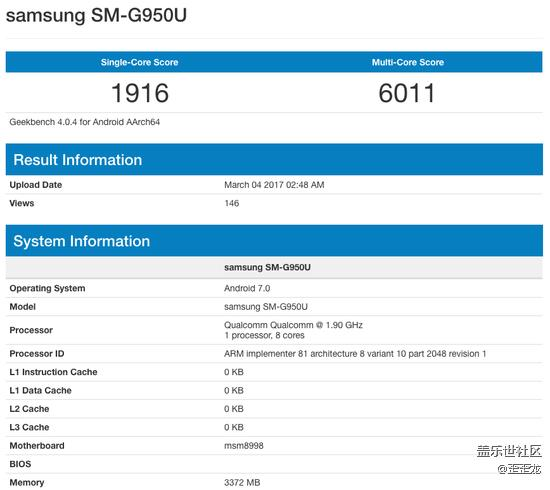550x490 pixels.
Task: Select the March 04 2017 02:48 AM value
Action: pos(274,185)
